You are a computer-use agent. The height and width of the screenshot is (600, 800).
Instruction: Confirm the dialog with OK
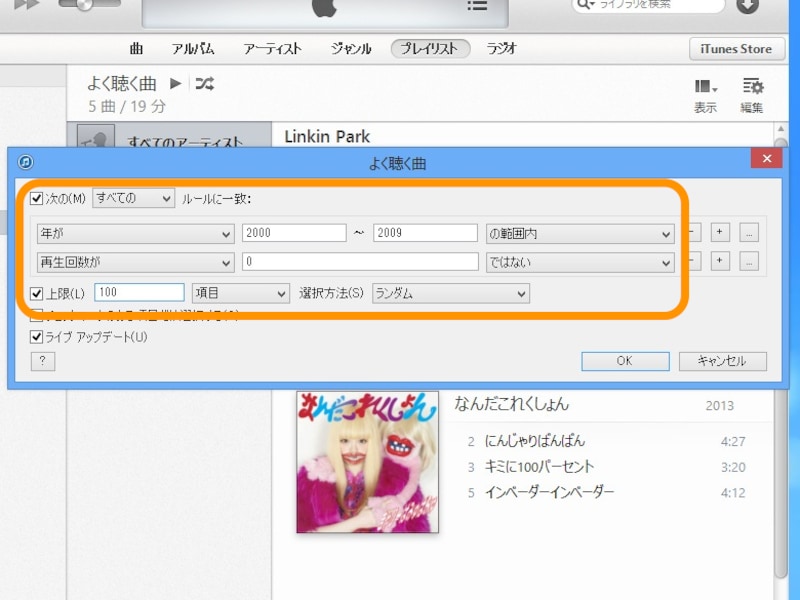click(x=626, y=361)
